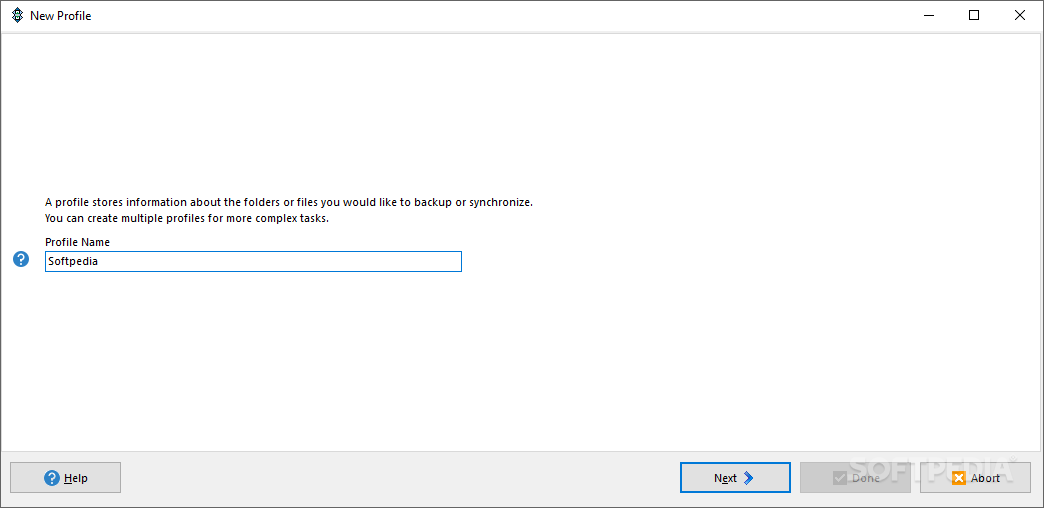Close the New Profile window
Screen dimensions: 1044x508
point(1020,16)
